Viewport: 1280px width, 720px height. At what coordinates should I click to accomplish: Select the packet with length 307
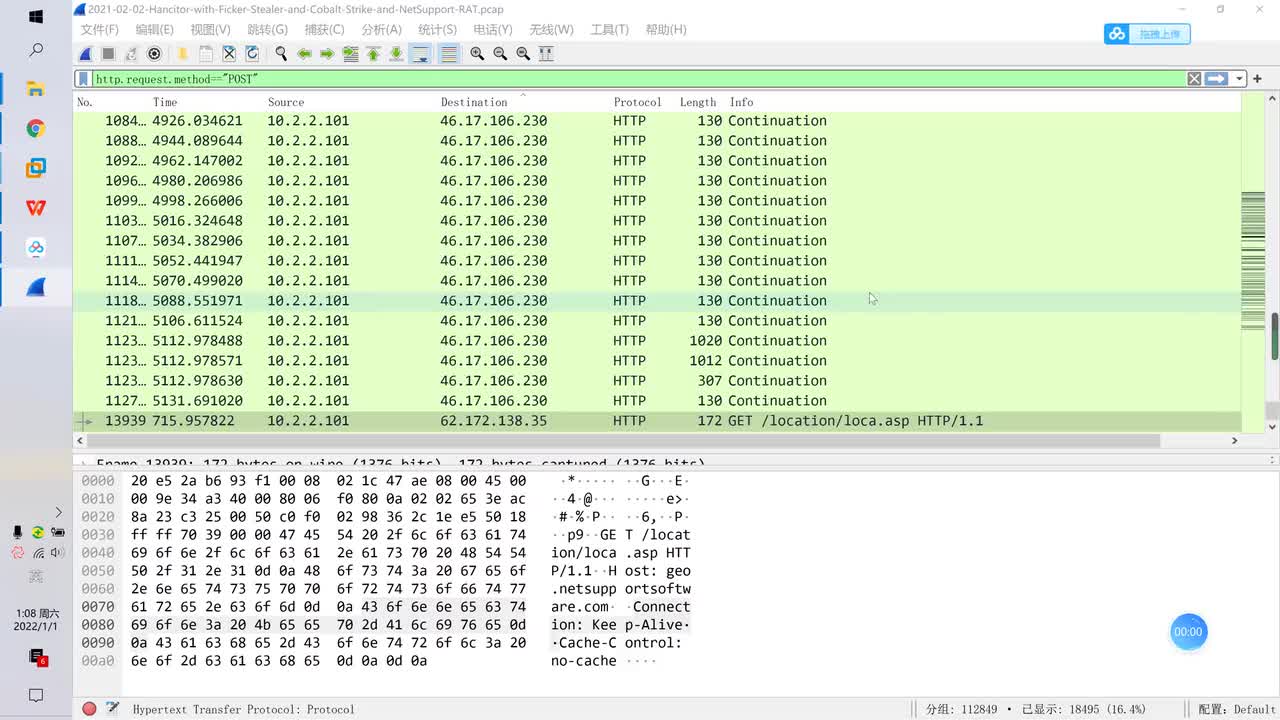coord(657,381)
